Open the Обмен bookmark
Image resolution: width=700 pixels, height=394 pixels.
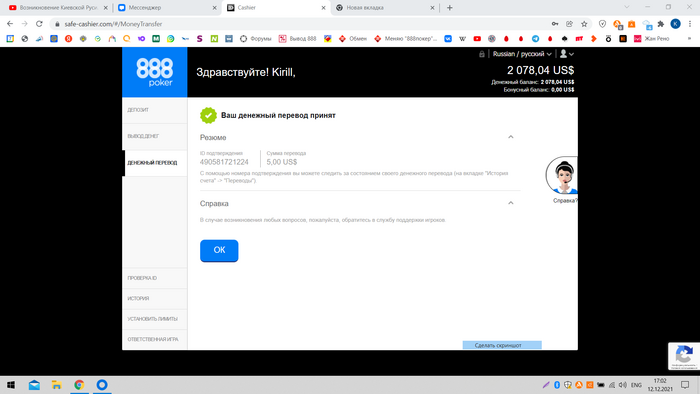pos(353,39)
